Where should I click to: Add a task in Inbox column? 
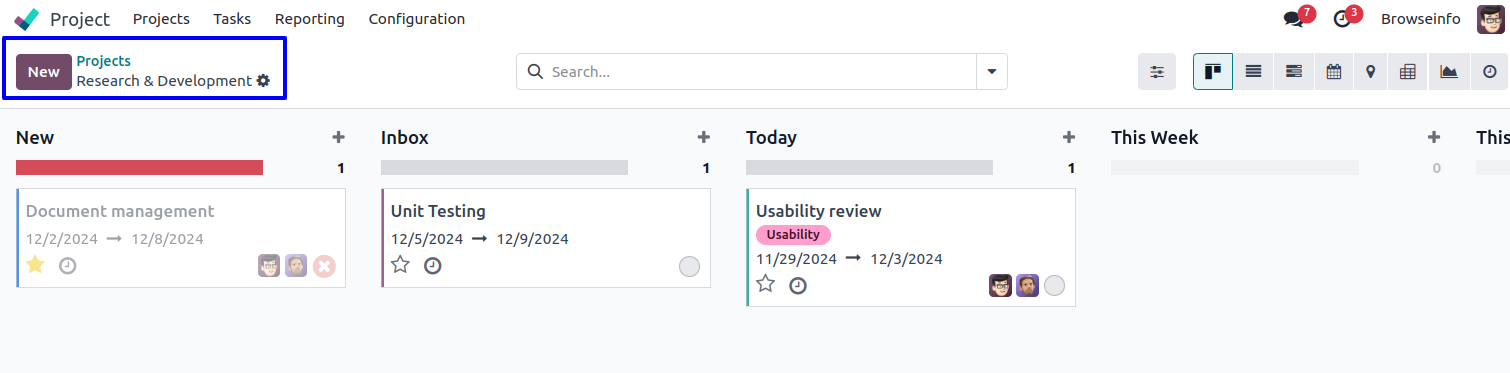click(x=703, y=138)
